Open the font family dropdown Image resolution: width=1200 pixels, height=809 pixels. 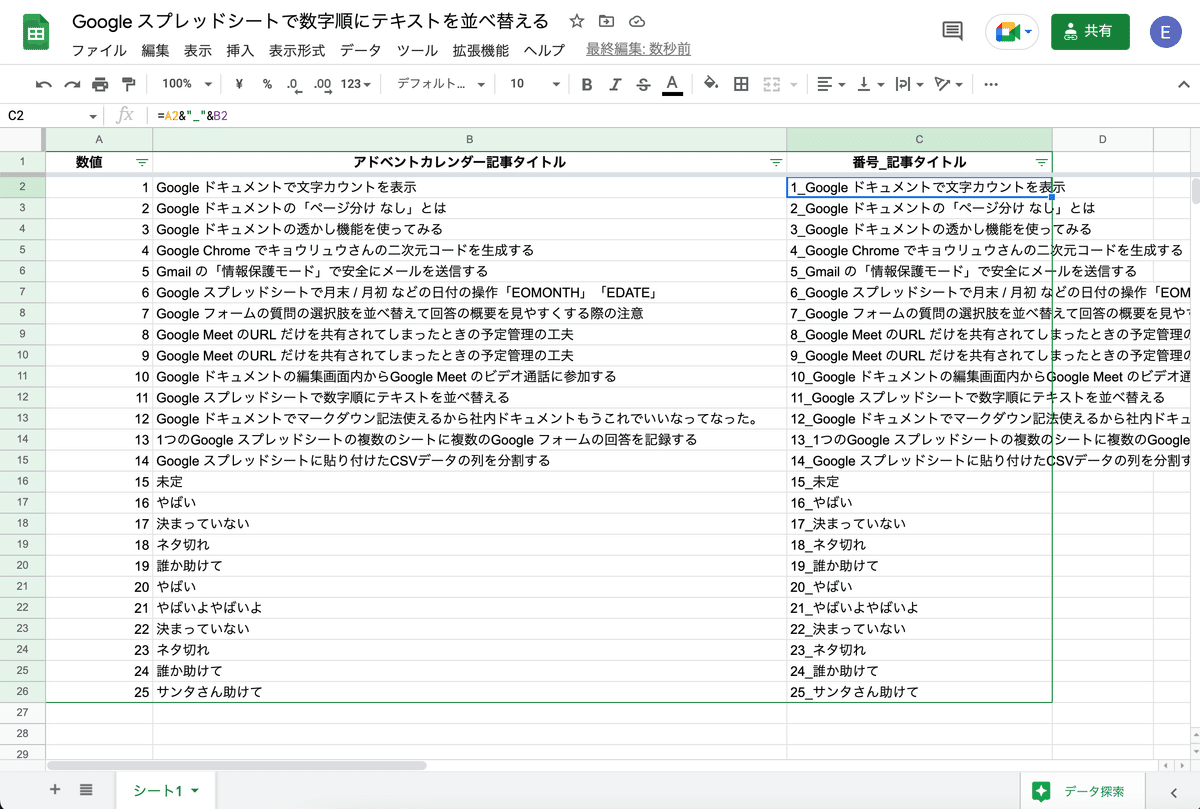441,84
